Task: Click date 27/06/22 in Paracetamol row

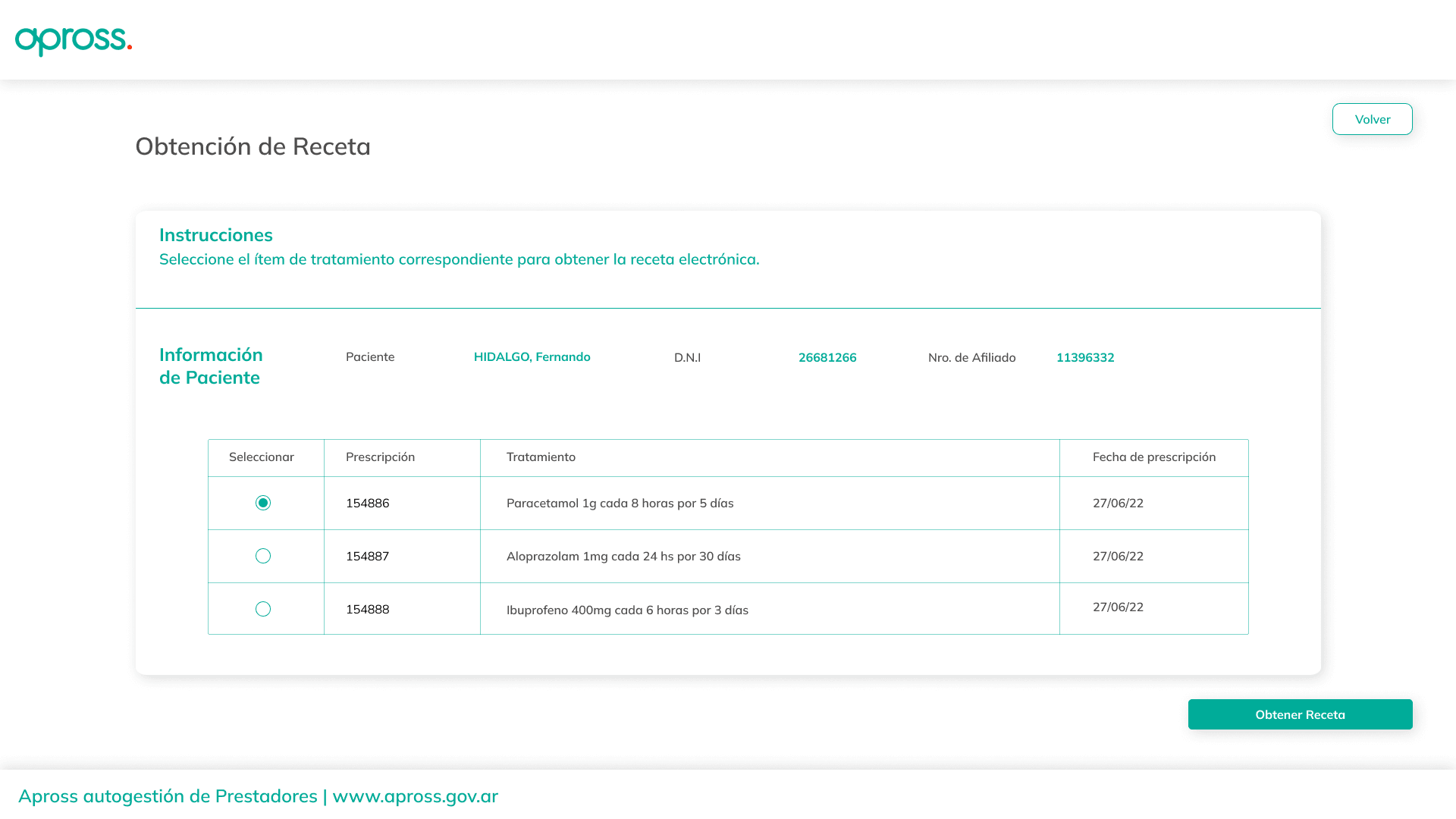Action: [x=1118, y=503]
